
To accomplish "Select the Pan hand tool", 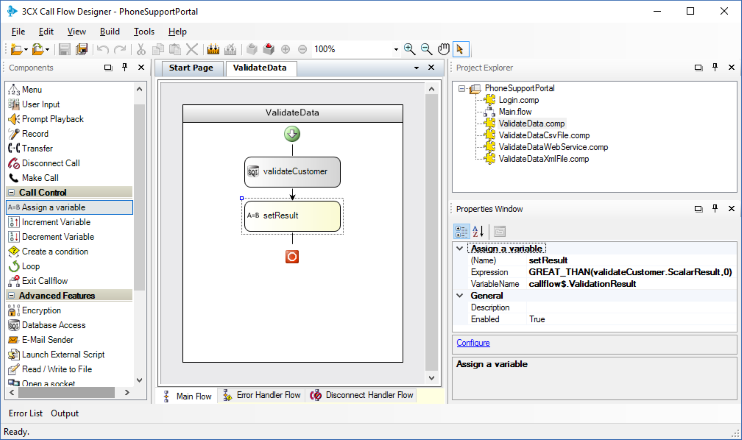I will 443,49.
